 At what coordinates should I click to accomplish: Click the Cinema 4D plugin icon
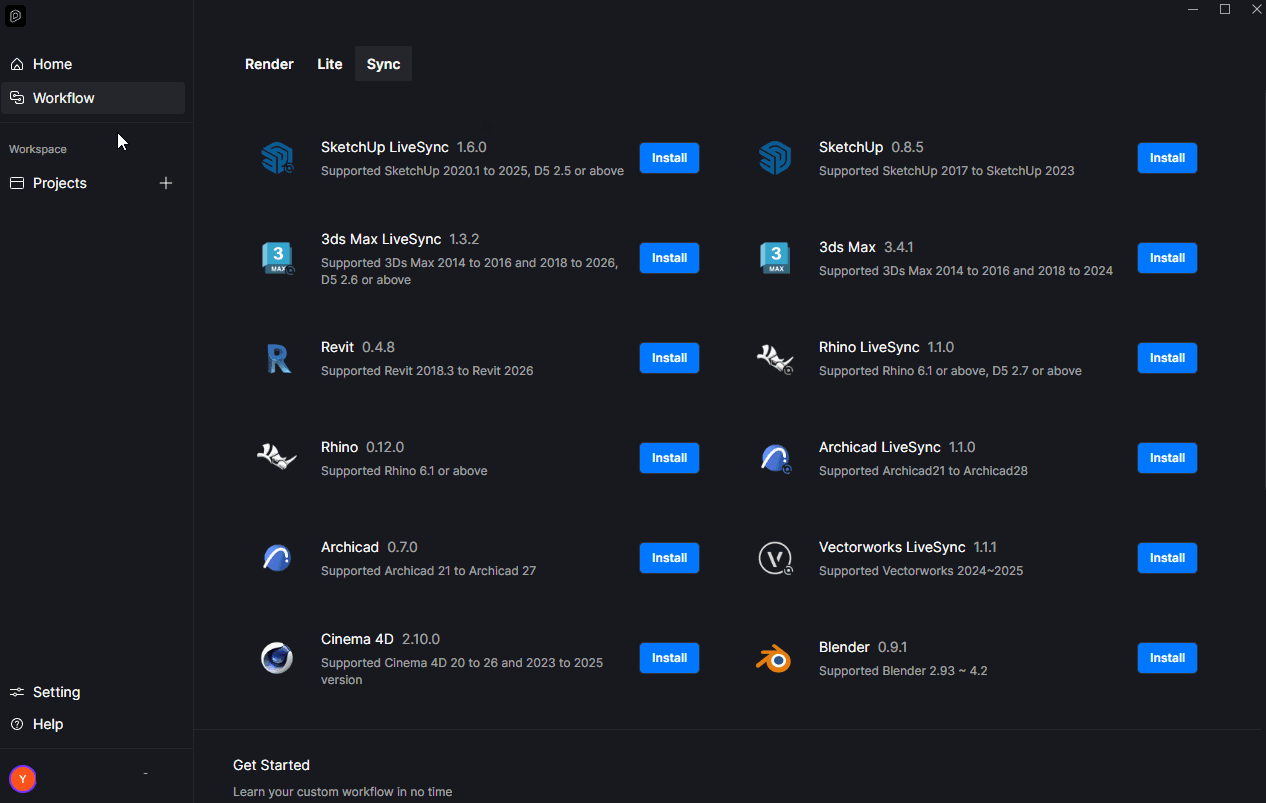(277, 658)
